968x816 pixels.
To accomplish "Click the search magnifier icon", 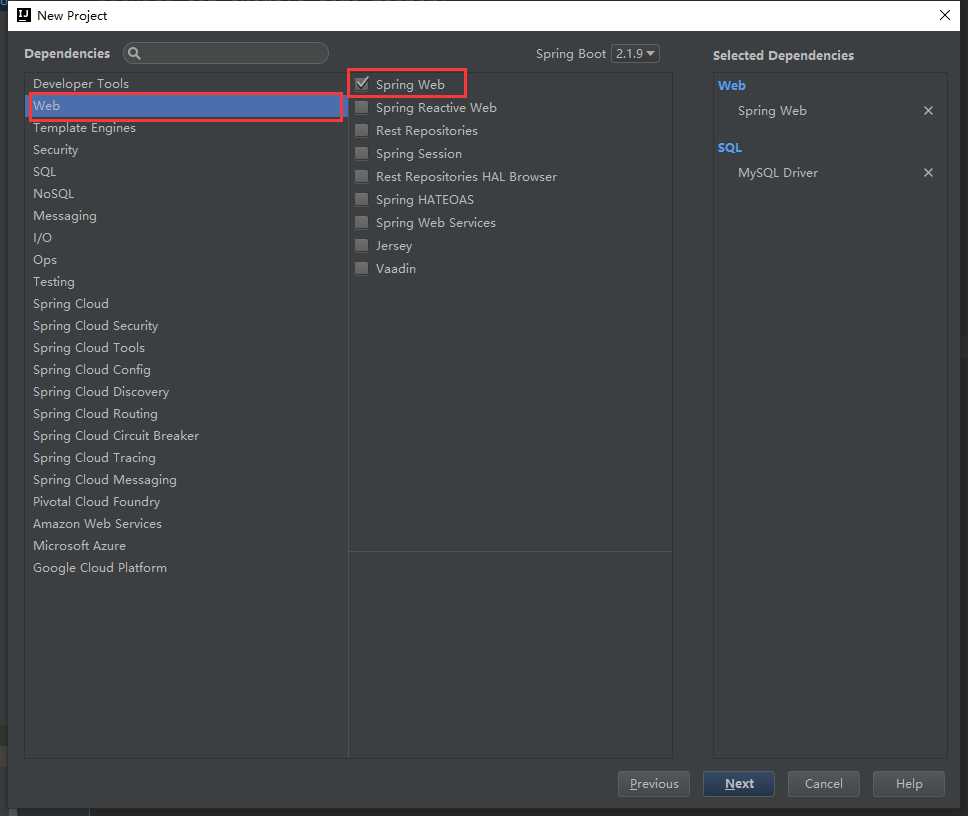I will click(134, 54).
